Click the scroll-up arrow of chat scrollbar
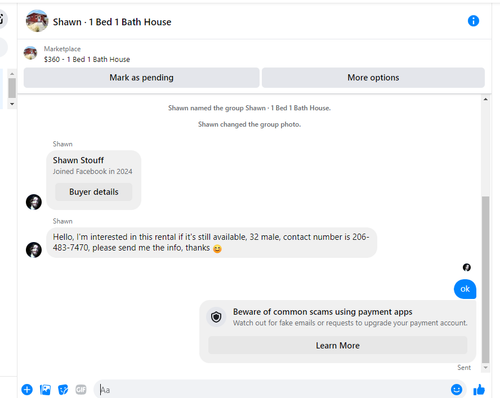The width and height of the screenshot is (500, 398). 486,99
